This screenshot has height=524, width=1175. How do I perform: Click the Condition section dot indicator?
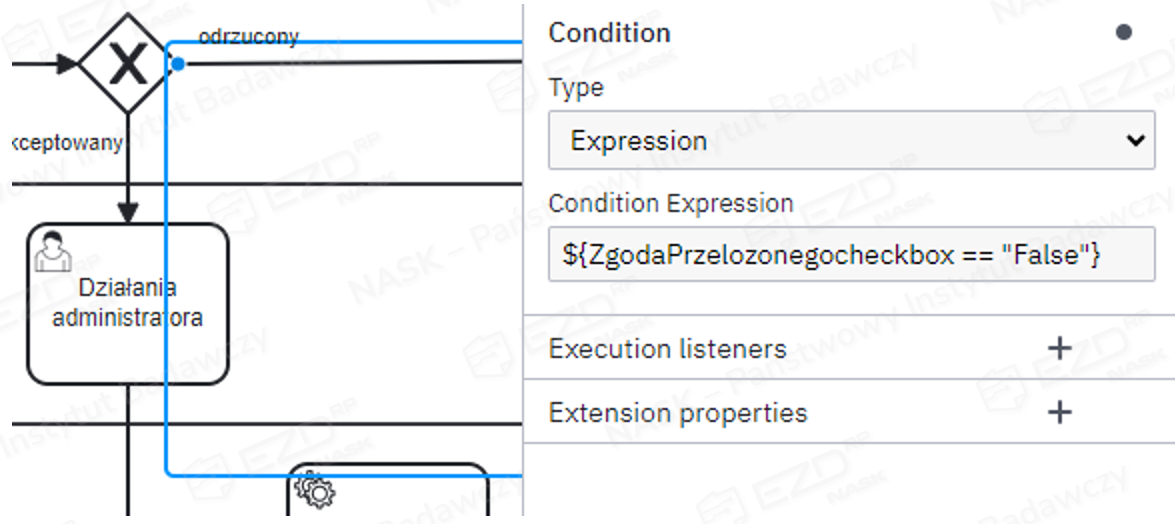click(1123, 33)
